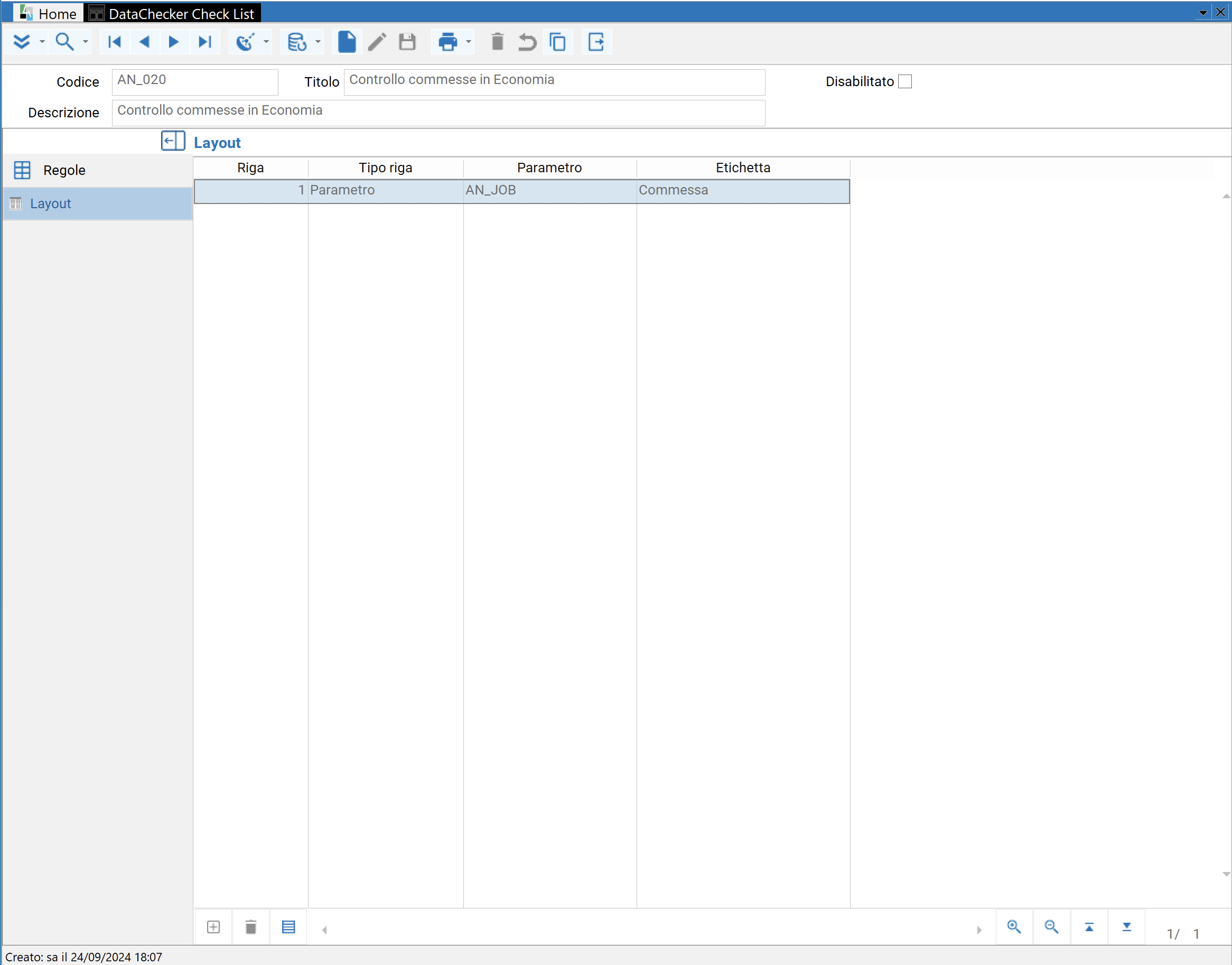The width and height of the screenshot is (1232, 965).
Task: Click the Creato status bar text
Action: (83, 957)
